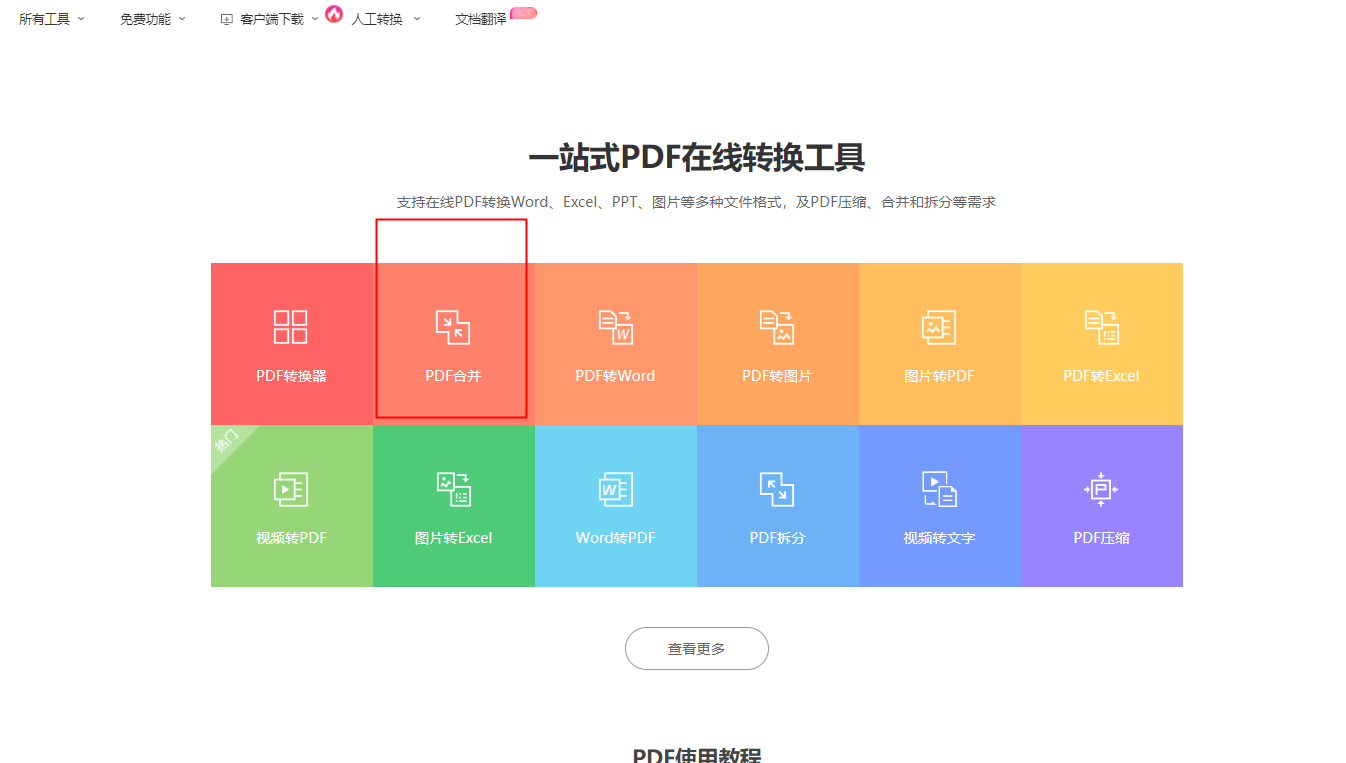Click the PDF使用教程 heading

(x=697, y=756)
